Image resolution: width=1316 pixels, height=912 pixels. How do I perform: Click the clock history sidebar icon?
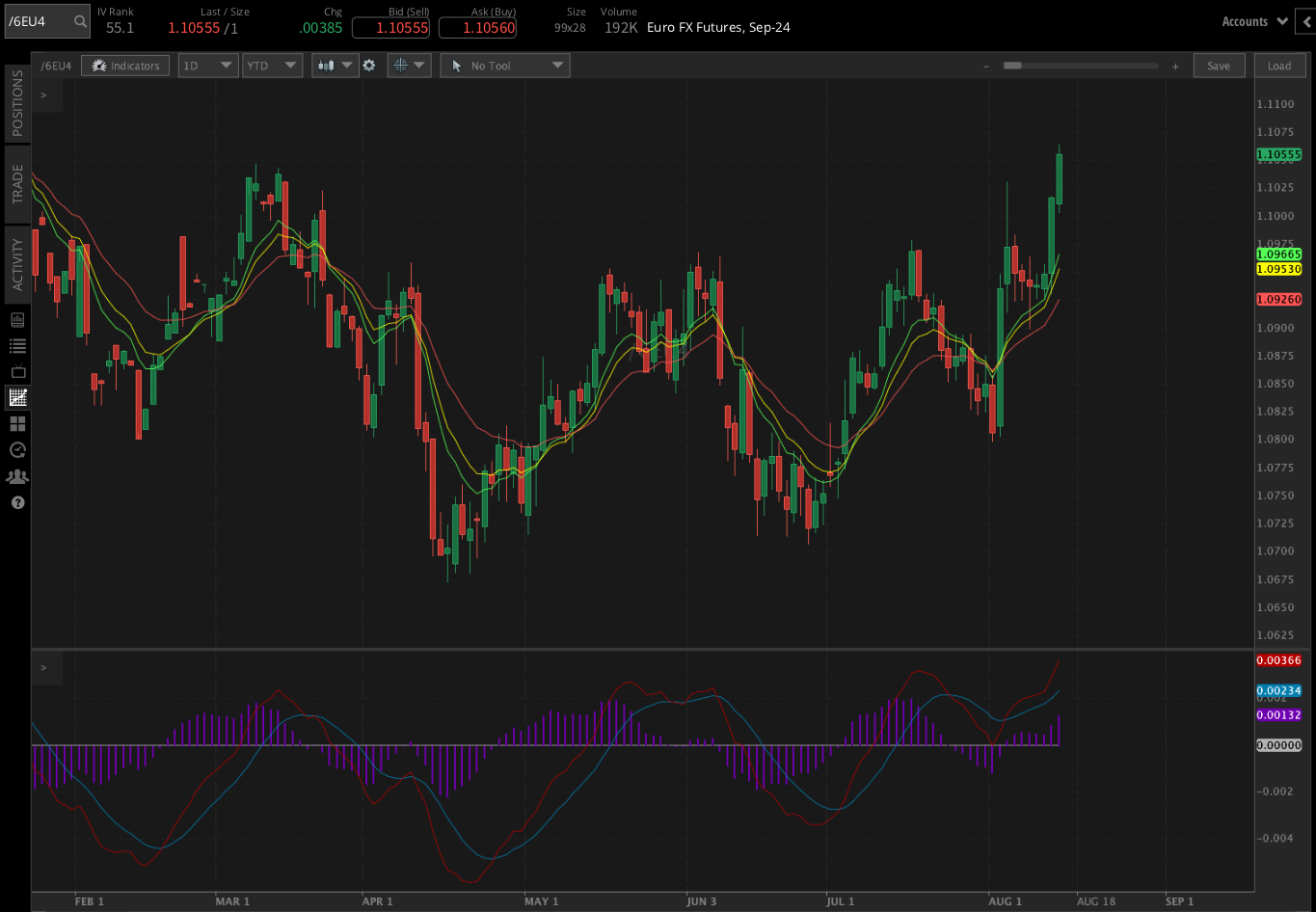pyautogui.click(x=16, y=449)
